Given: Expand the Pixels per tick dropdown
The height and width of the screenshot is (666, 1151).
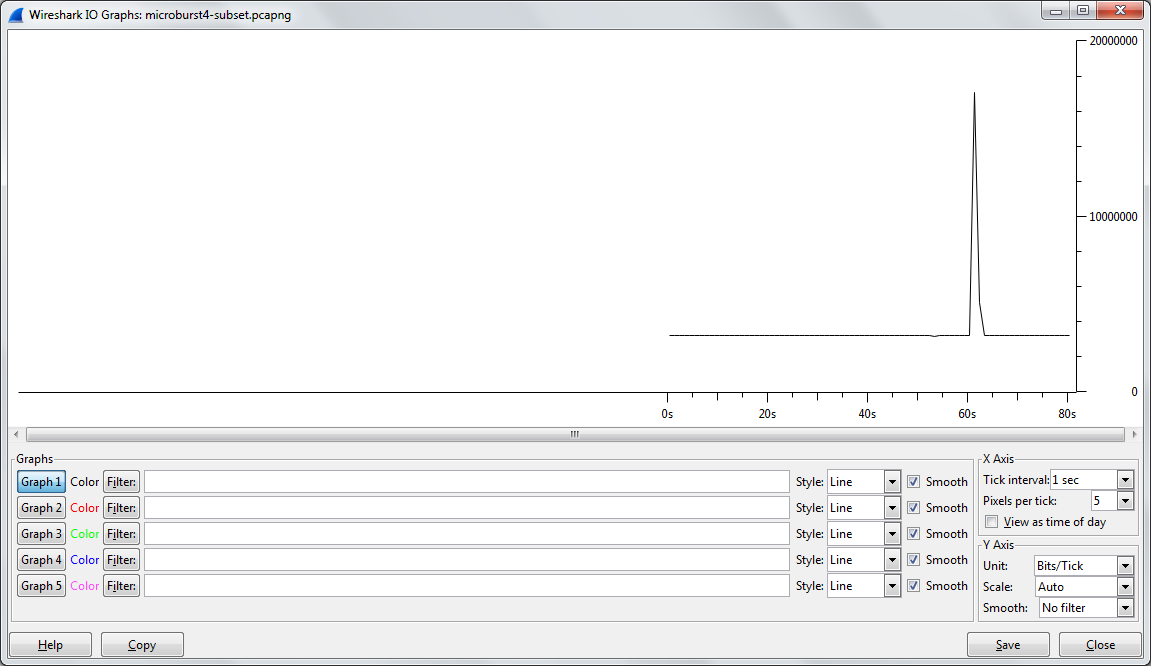Looking at the screenshot, I should [1126, 501].
